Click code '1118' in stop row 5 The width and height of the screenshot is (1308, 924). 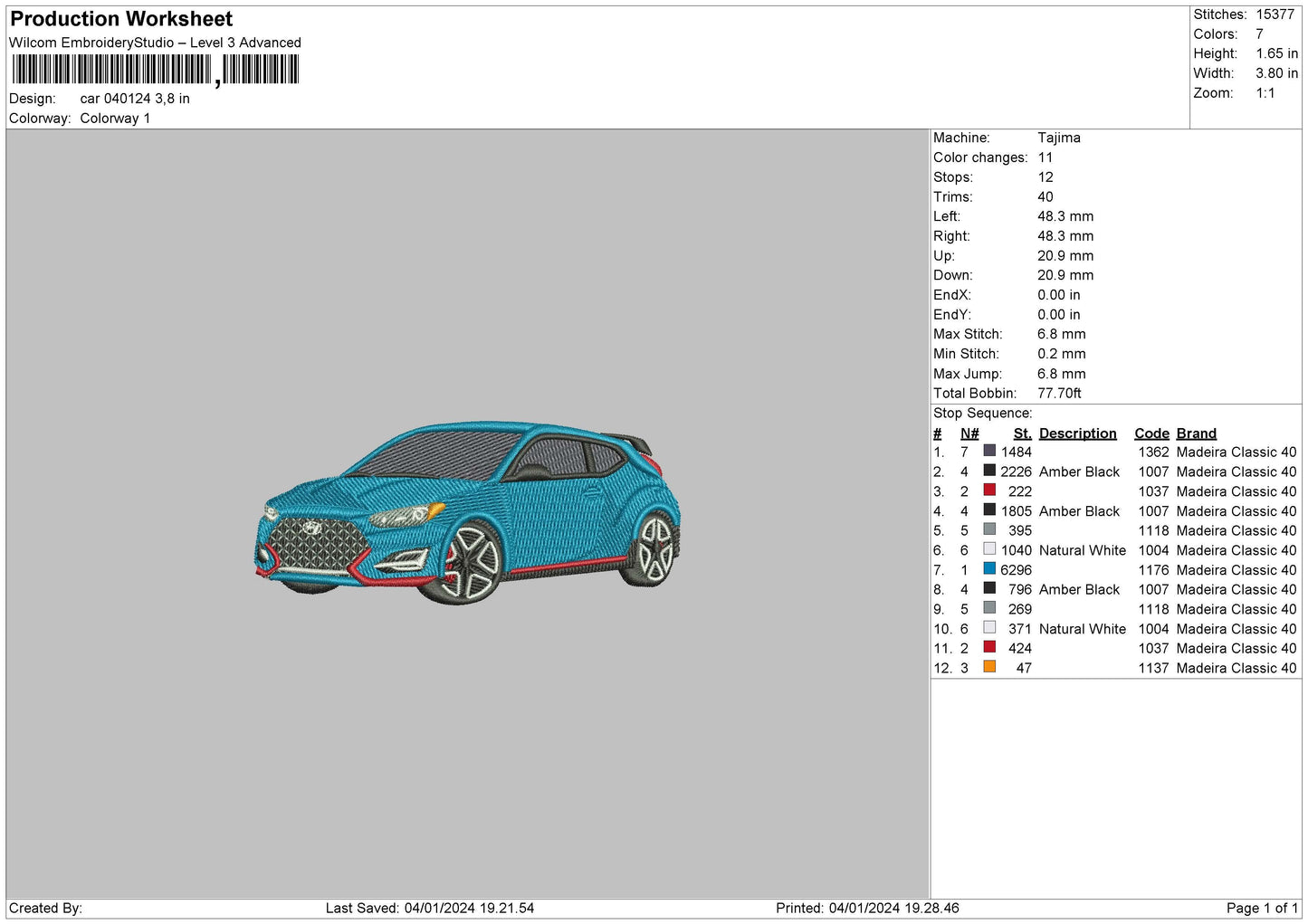click(x=1154, y=530)
